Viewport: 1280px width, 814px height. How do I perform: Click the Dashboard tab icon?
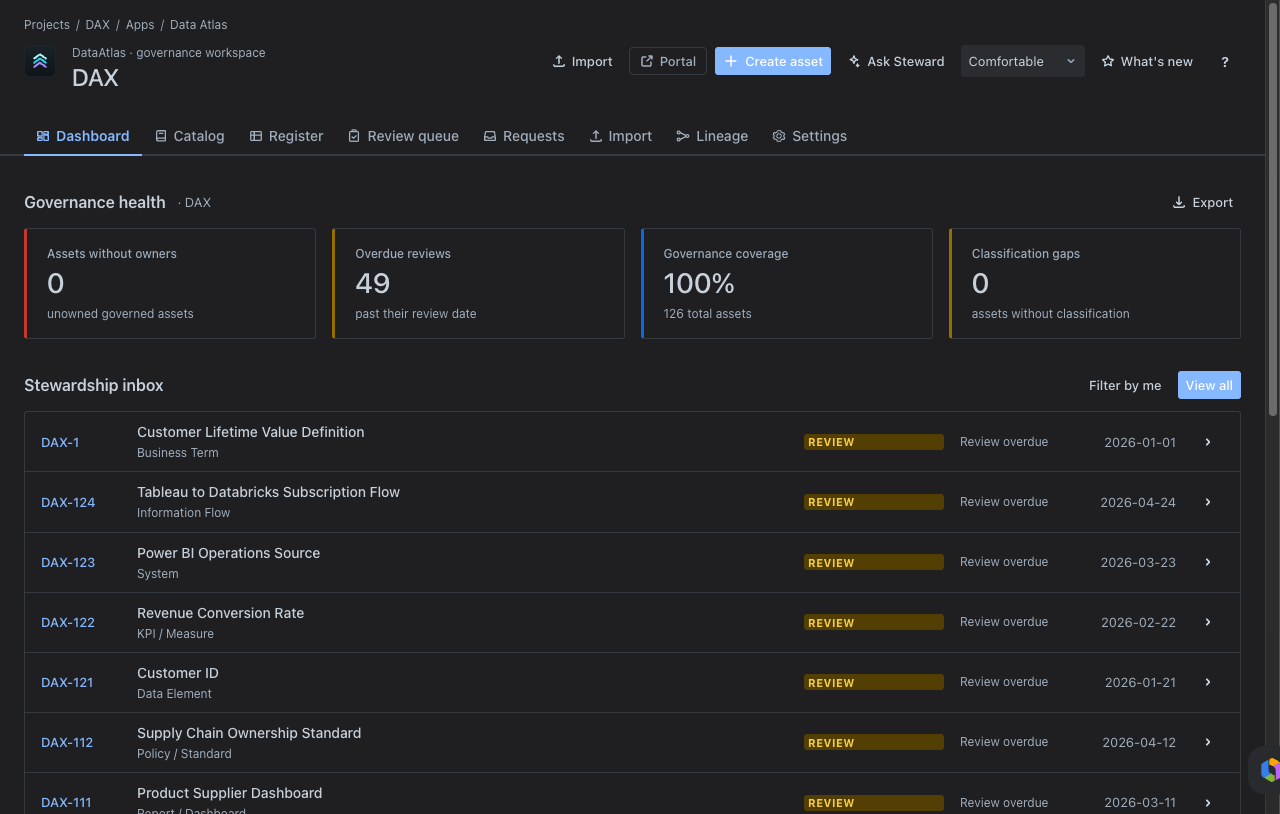pos(43,136)
